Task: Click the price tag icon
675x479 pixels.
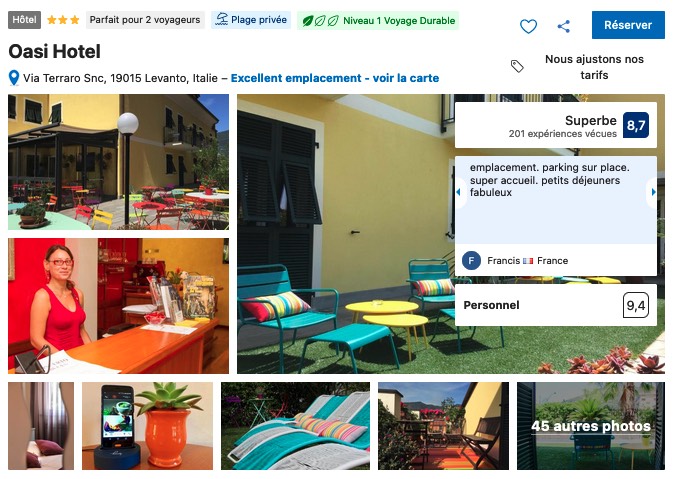Action: coord(517,66)
